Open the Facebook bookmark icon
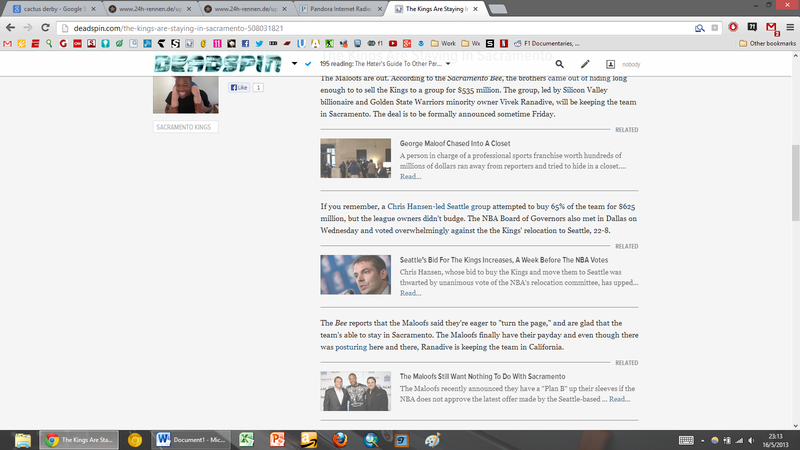 pos(245,43)
